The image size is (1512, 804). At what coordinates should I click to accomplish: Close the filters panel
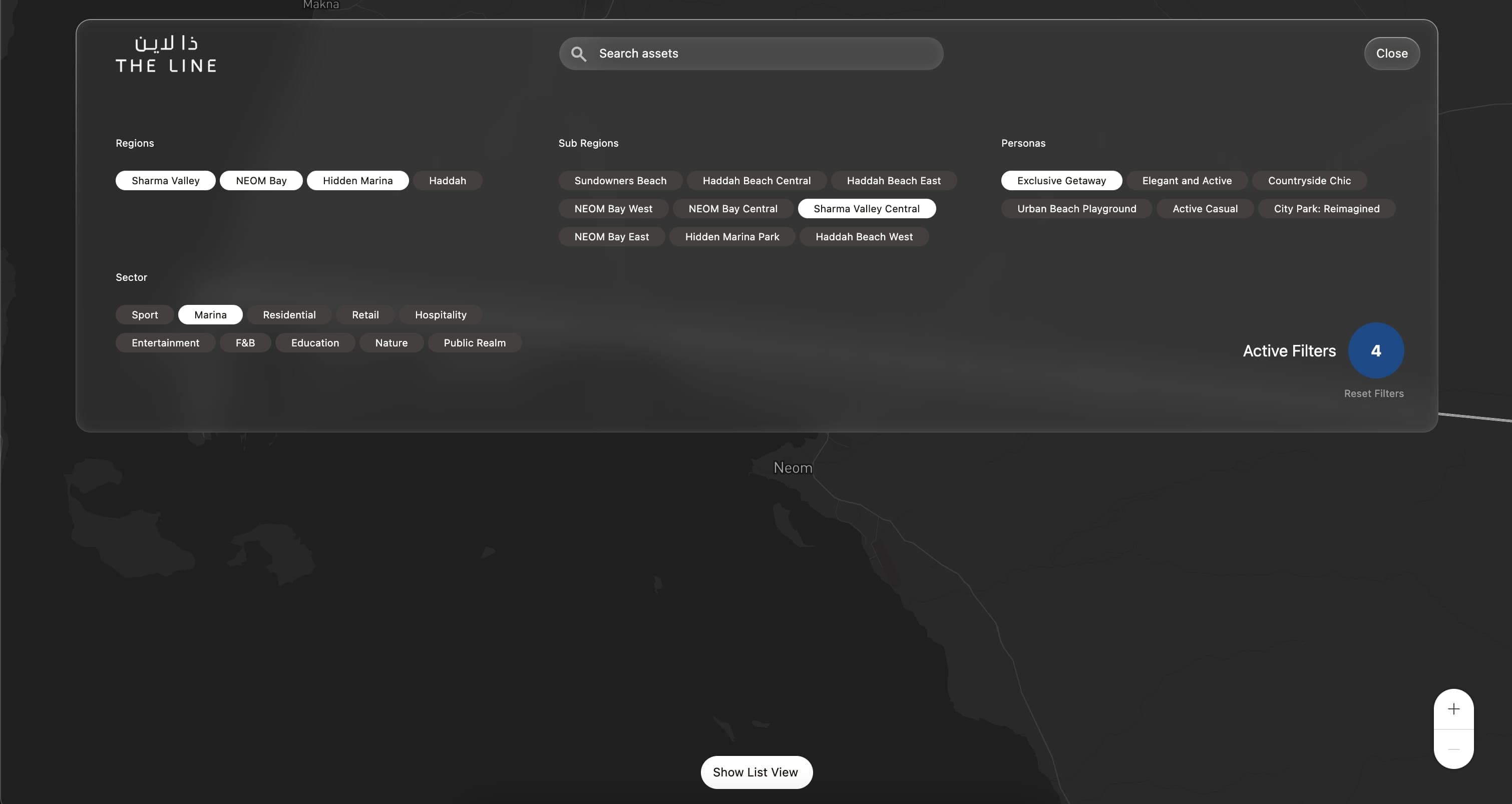point(1392,54)
